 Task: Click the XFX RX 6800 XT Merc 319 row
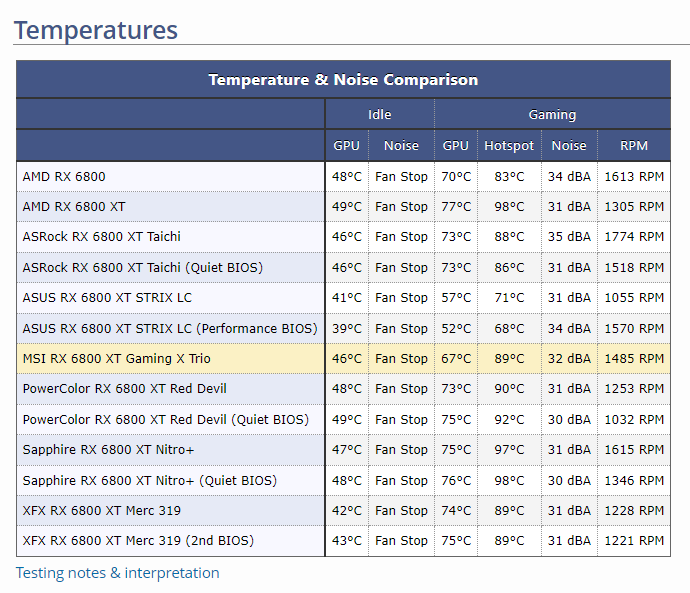pos(102,511)
